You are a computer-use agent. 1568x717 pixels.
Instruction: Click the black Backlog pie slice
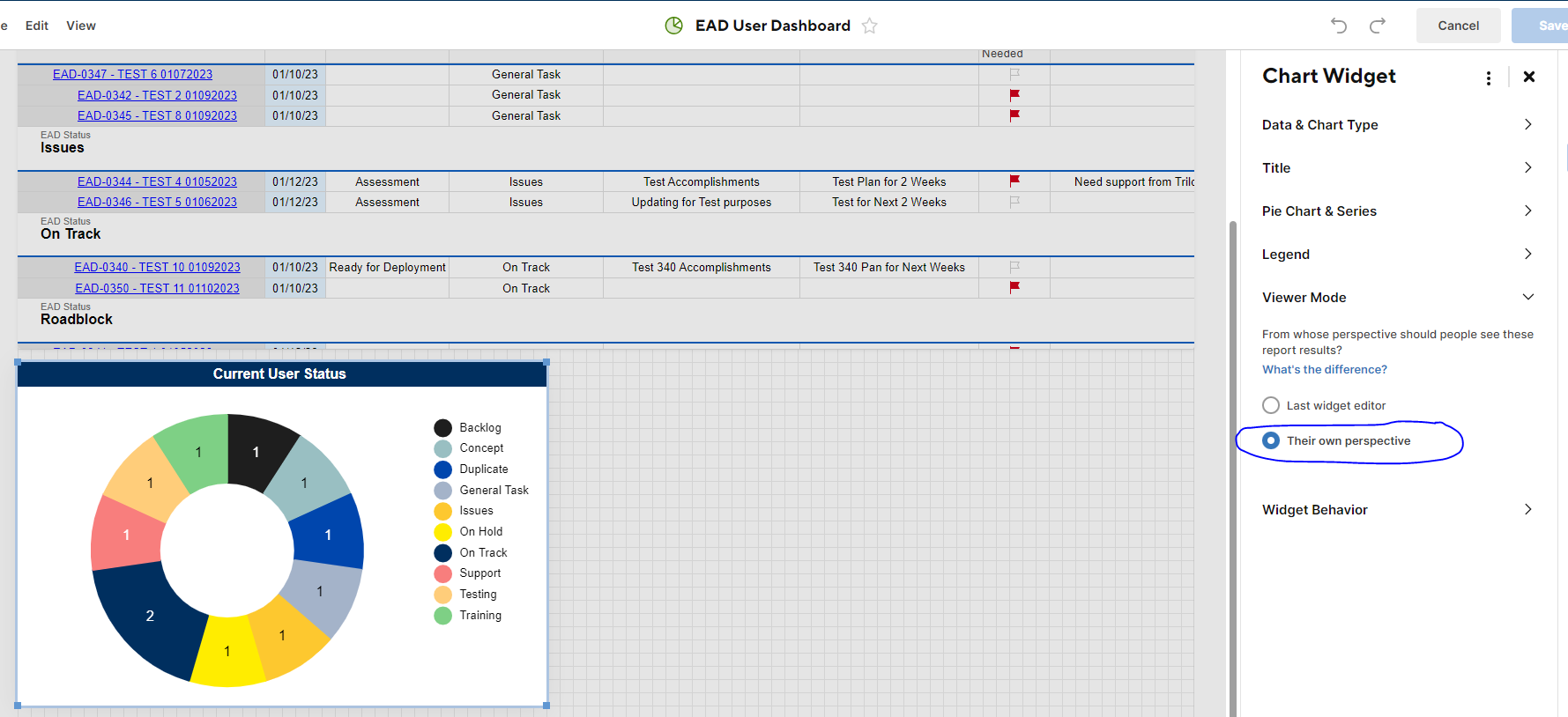point(256,451)
